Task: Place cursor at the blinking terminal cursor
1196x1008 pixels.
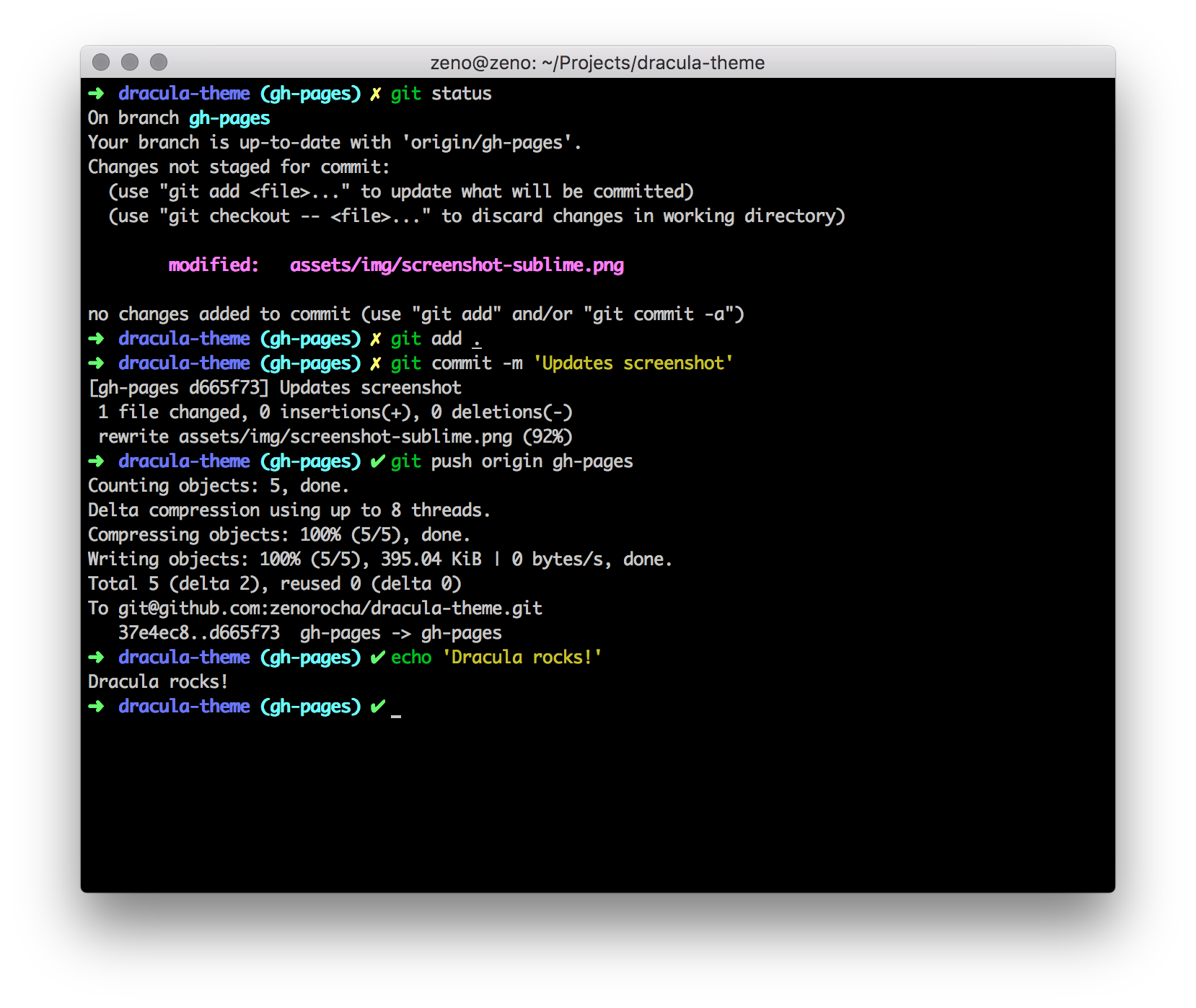Action: coord(396,708)
